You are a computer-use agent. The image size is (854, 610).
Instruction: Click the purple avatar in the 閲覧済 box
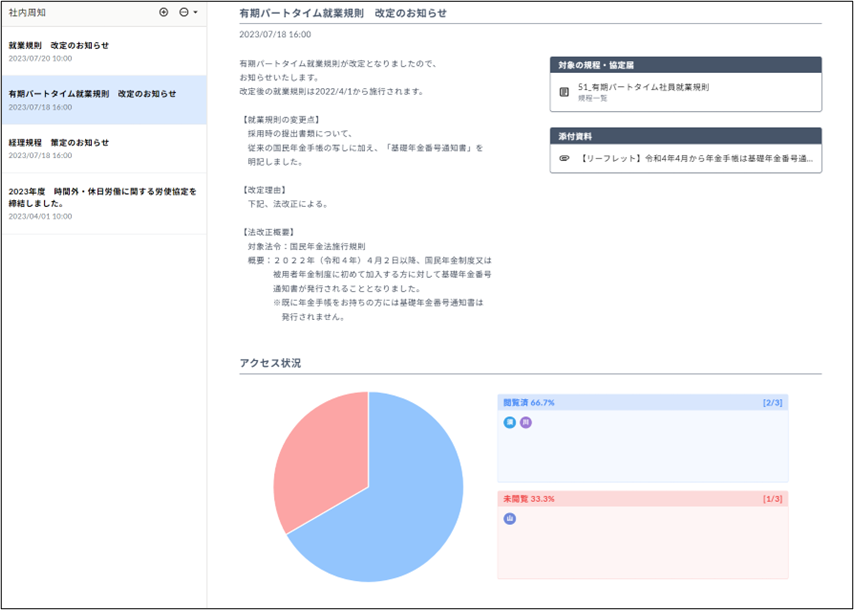pyautogui.click(x=526, y=422)
